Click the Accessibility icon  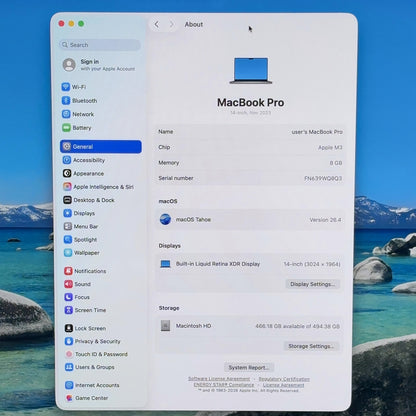pos(67,160)
